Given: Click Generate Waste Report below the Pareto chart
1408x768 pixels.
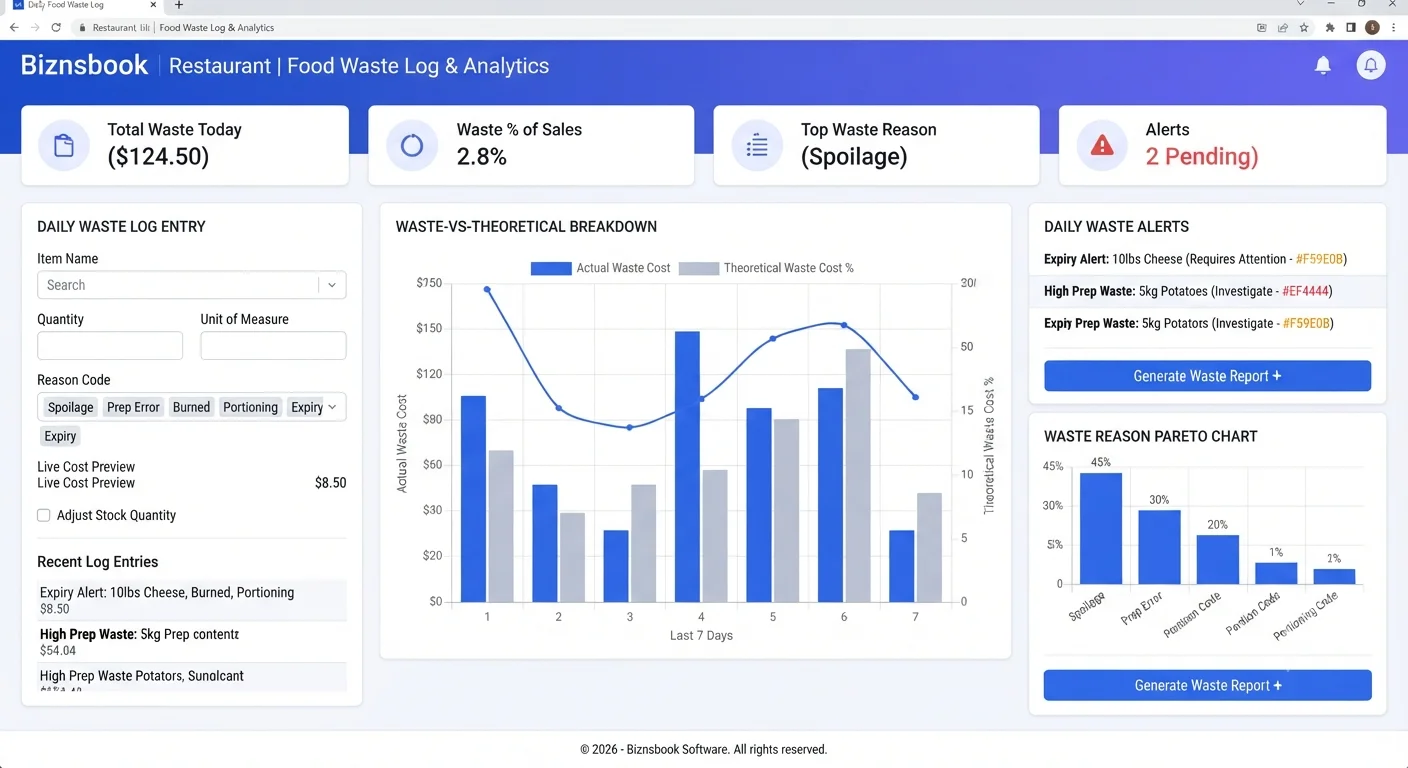Looking at the screenshot, I should (x=1207, y=685).
